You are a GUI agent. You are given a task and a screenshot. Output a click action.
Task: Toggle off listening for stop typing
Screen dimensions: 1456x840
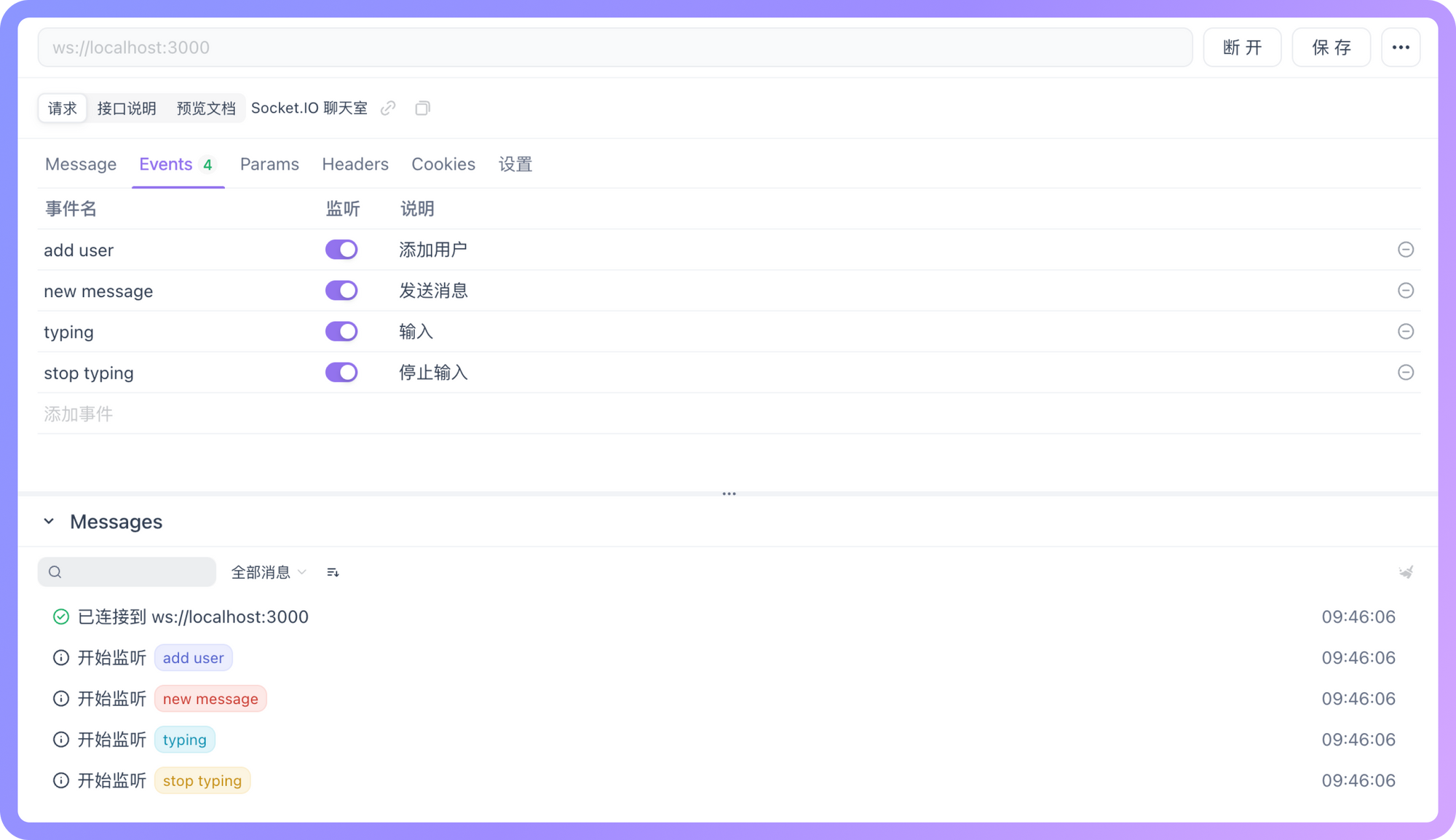[341, 372]
